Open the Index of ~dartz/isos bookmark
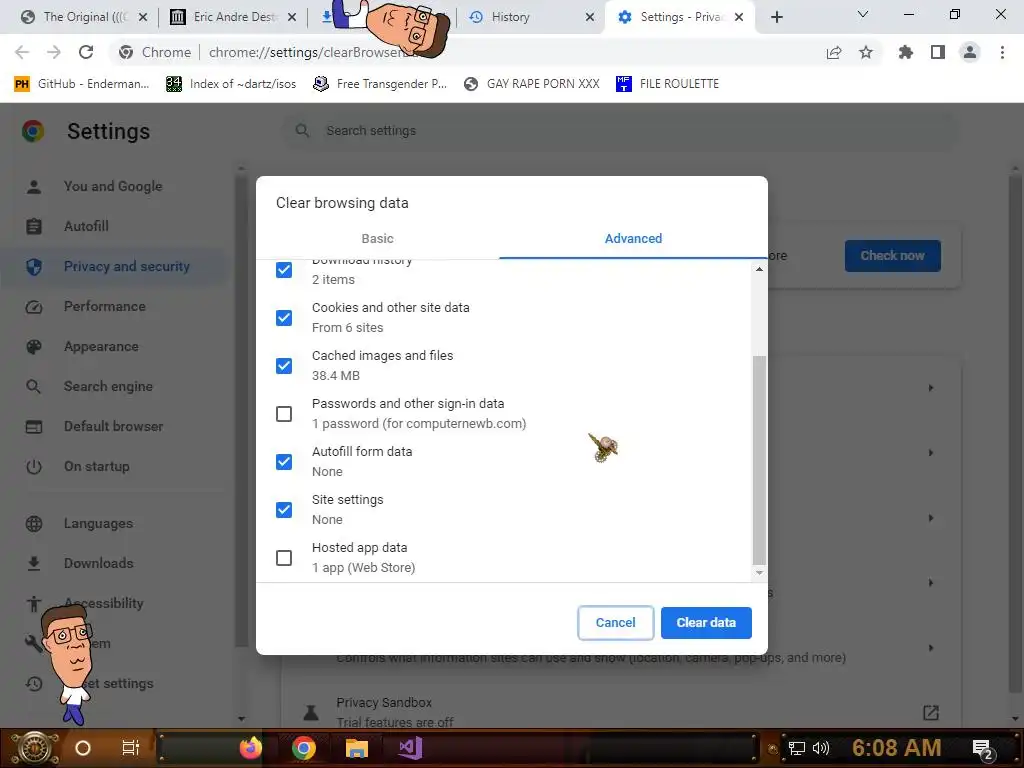Image resolution: width=1024 pixels, height=768 pixels. point(231,84)
